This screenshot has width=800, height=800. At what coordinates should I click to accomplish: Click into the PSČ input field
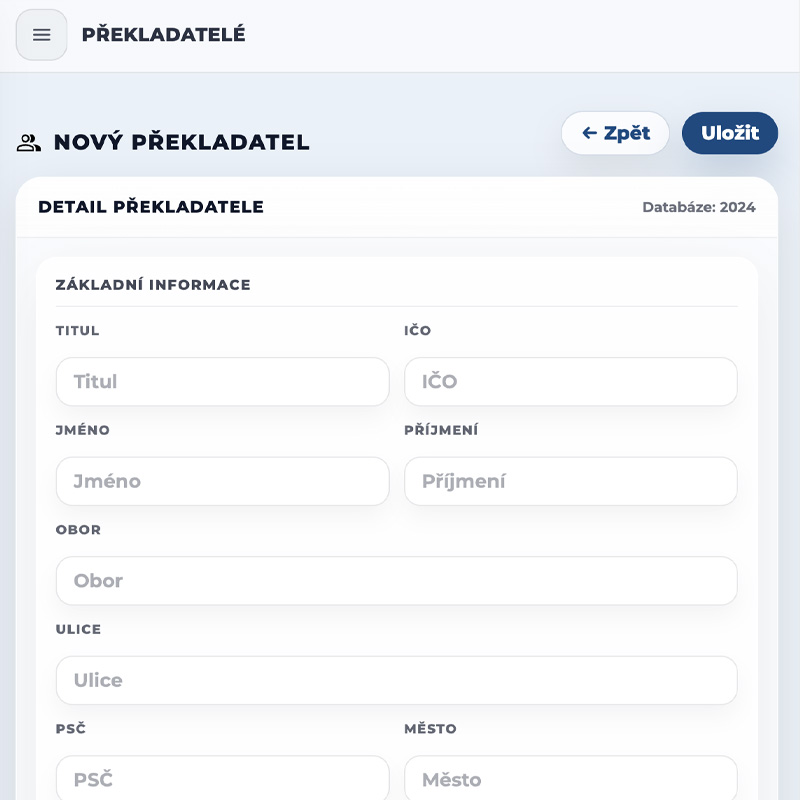coord(222,779)
